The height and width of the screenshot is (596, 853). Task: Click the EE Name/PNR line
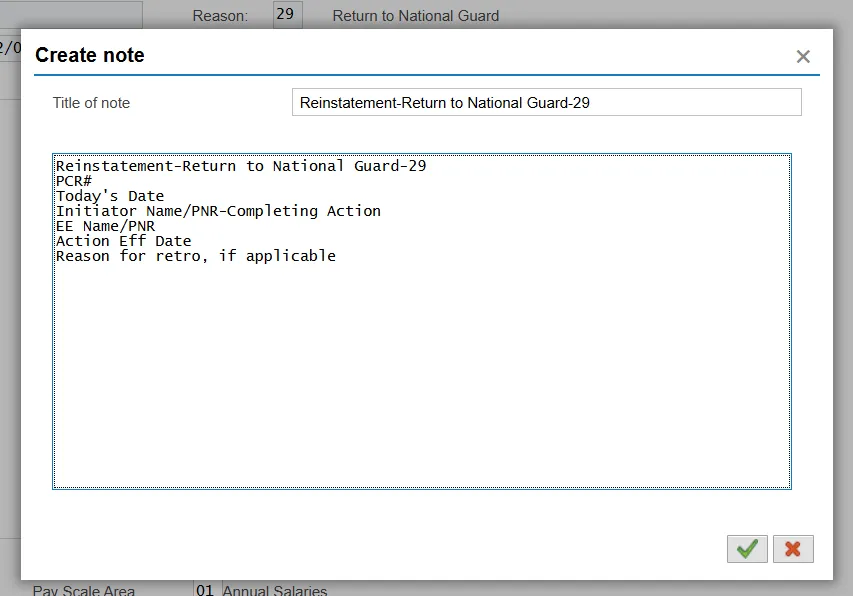pos(105,226)
